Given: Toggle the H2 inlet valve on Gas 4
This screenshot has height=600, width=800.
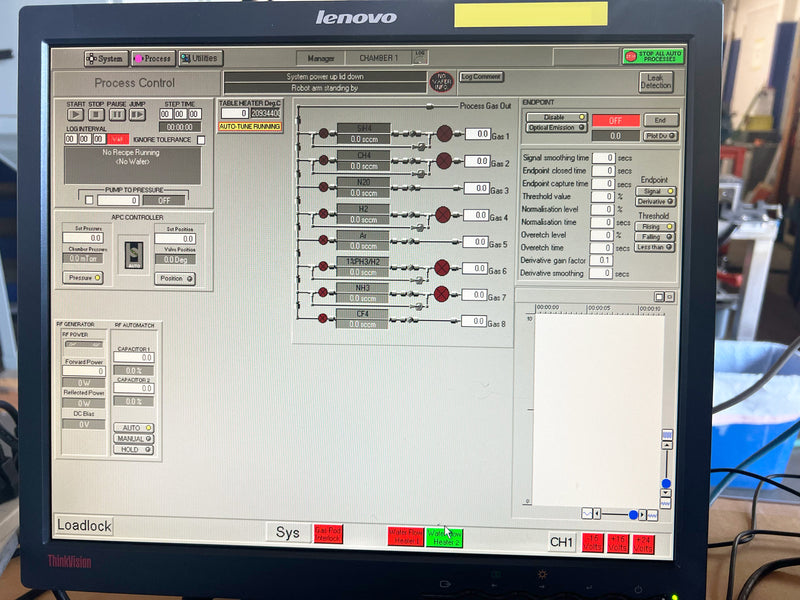Looking at the screenshot, I should [x=323, y=213].
